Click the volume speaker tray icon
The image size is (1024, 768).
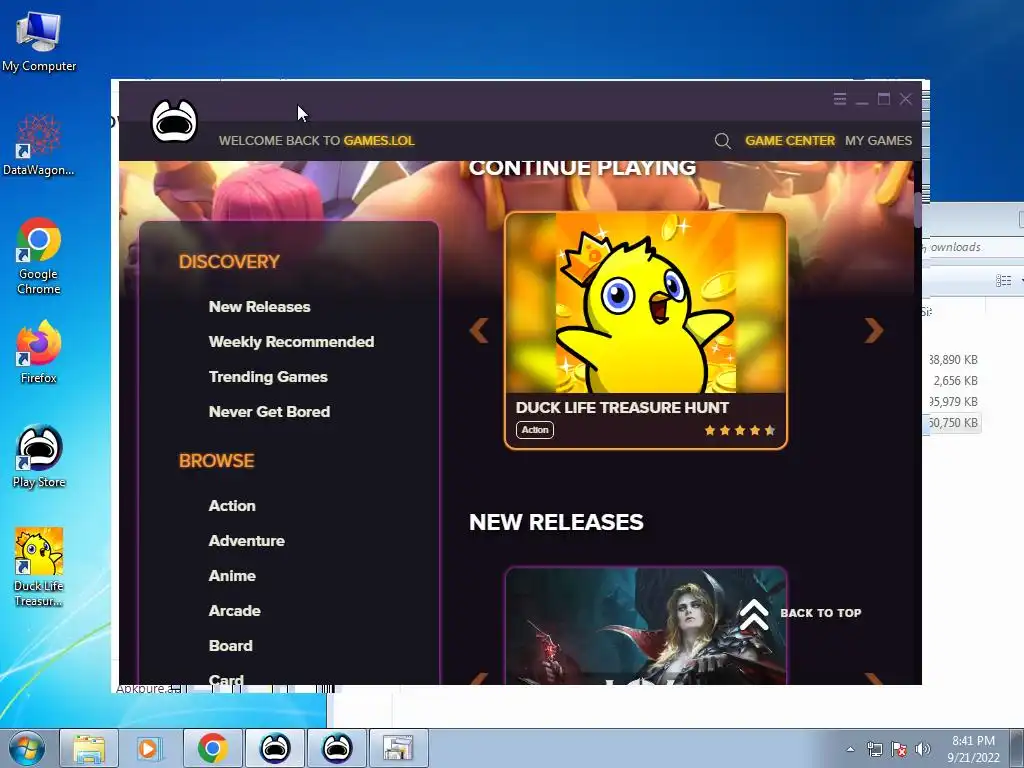[923, 749]
